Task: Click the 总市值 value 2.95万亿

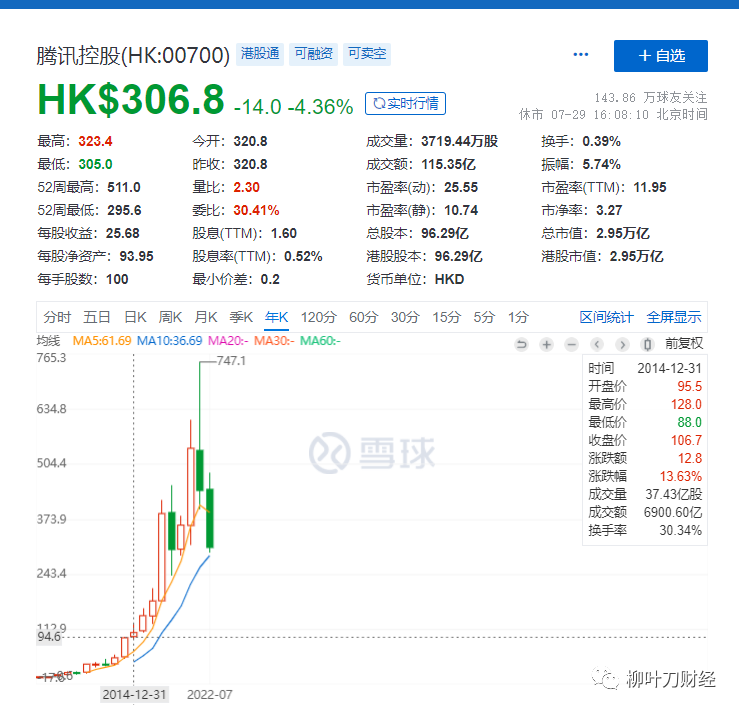Action: click(623, 233)
